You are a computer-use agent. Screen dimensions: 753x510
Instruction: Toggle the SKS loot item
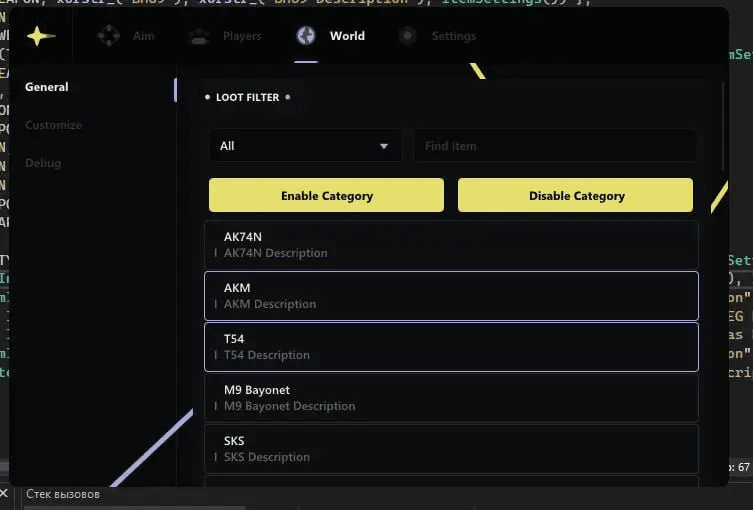[x=450, y=449]
